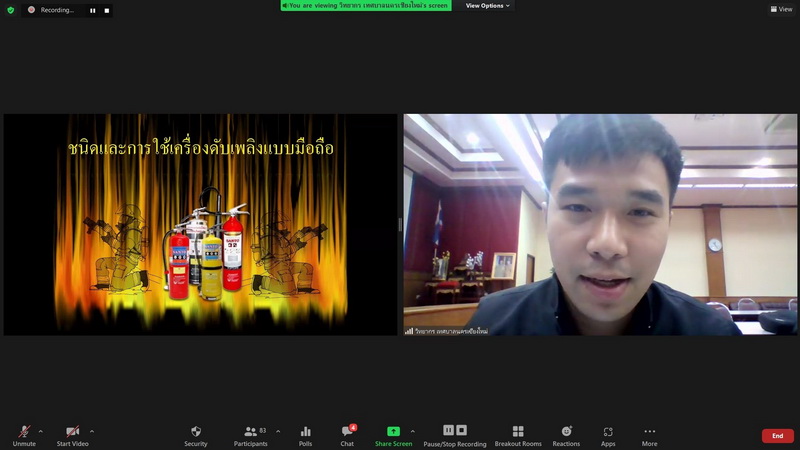800x450 pixels.
Task: Unmute the microphone
Action: 23,435
